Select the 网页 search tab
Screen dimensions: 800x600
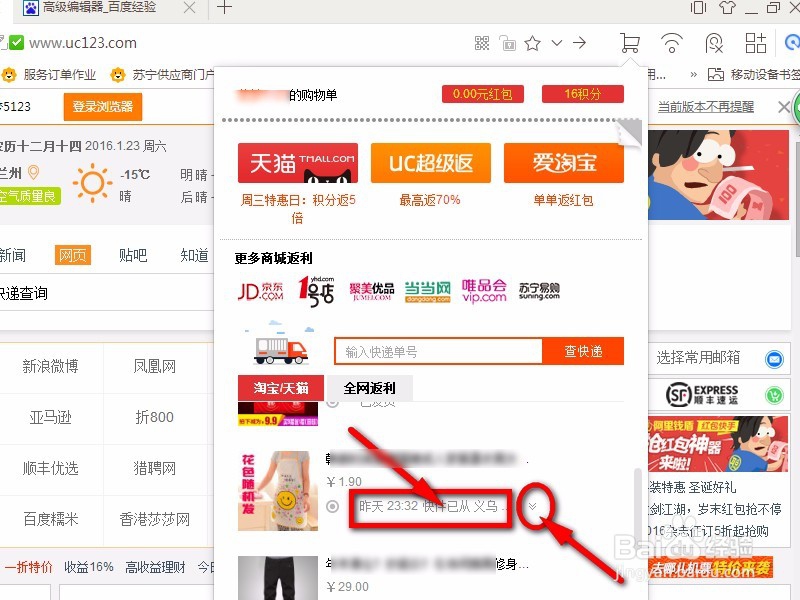click(x=72, y=255)
